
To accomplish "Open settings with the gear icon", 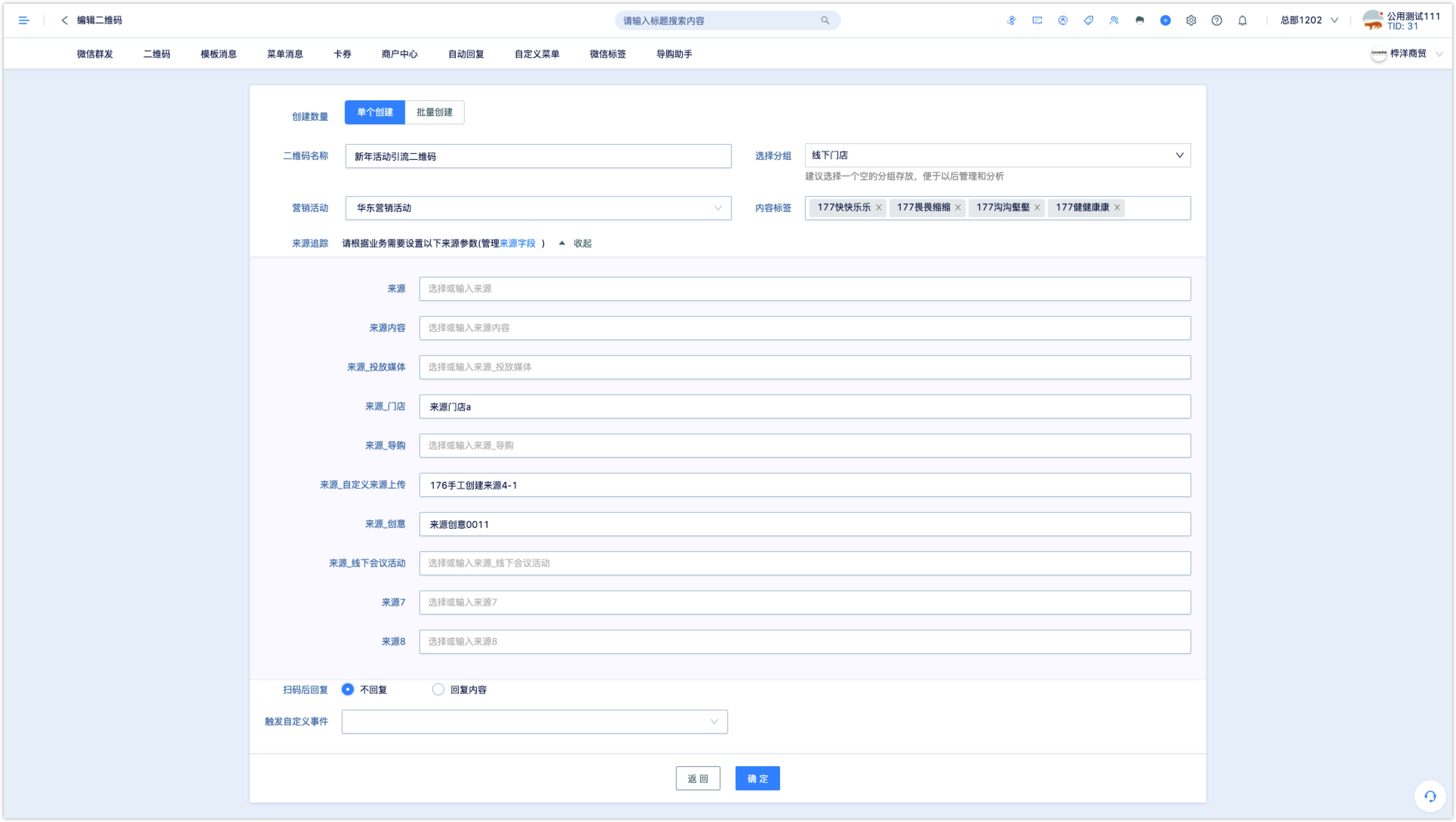I will (1191, 20).
